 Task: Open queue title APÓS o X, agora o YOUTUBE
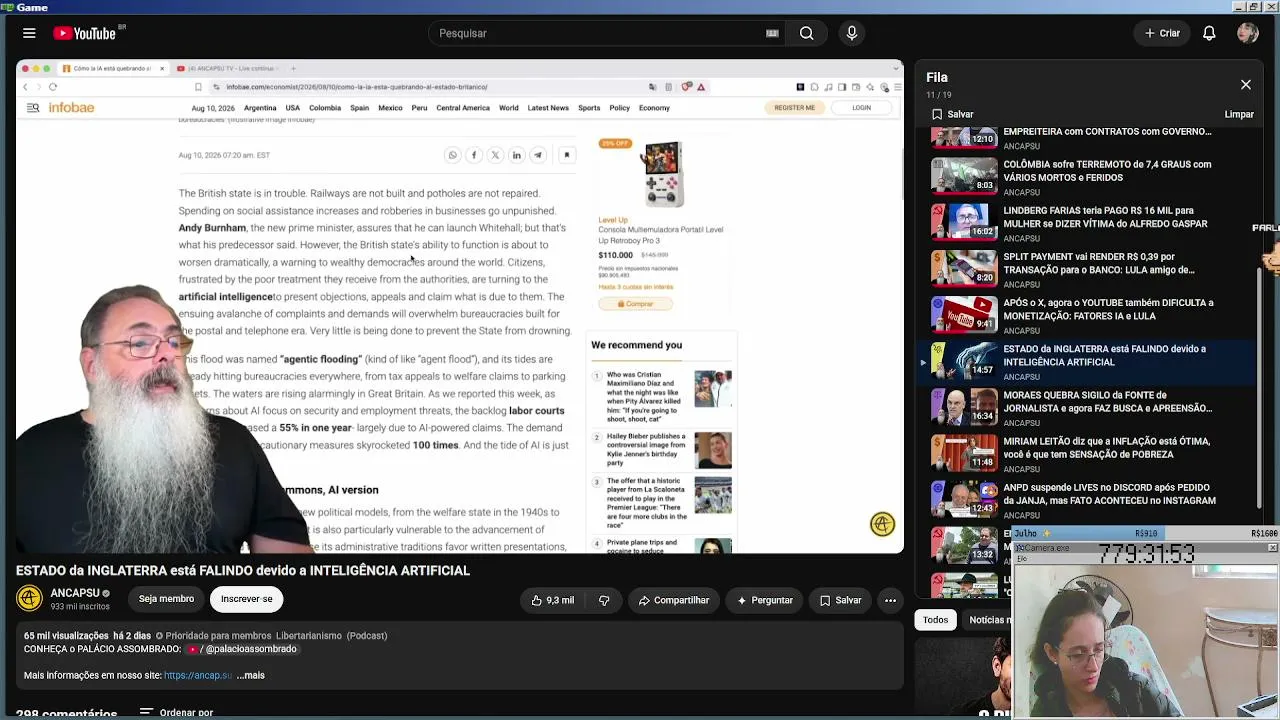pyautogui.click(x=1108, y=309)
